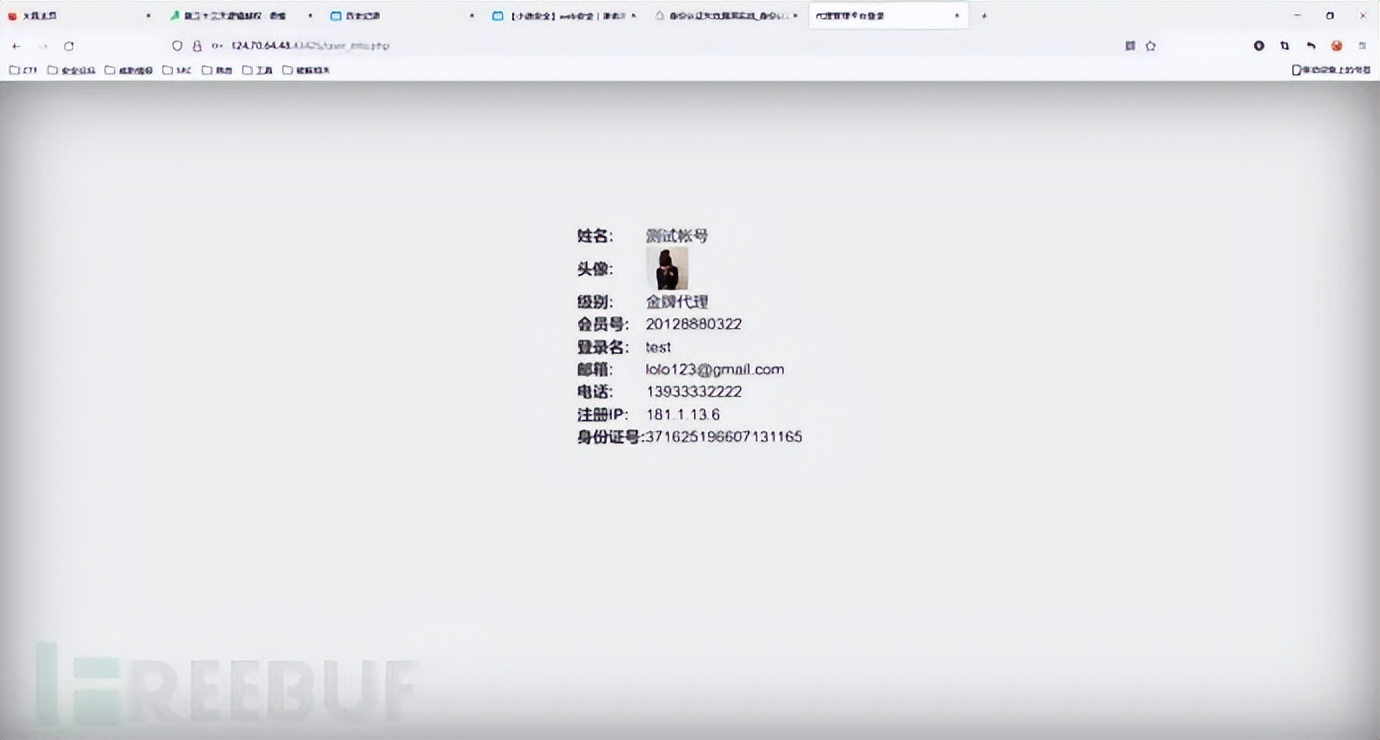Click the bookmark star in the address bar
Viewport: 1380px width, 740px height.
click(x=1148, y=45)
